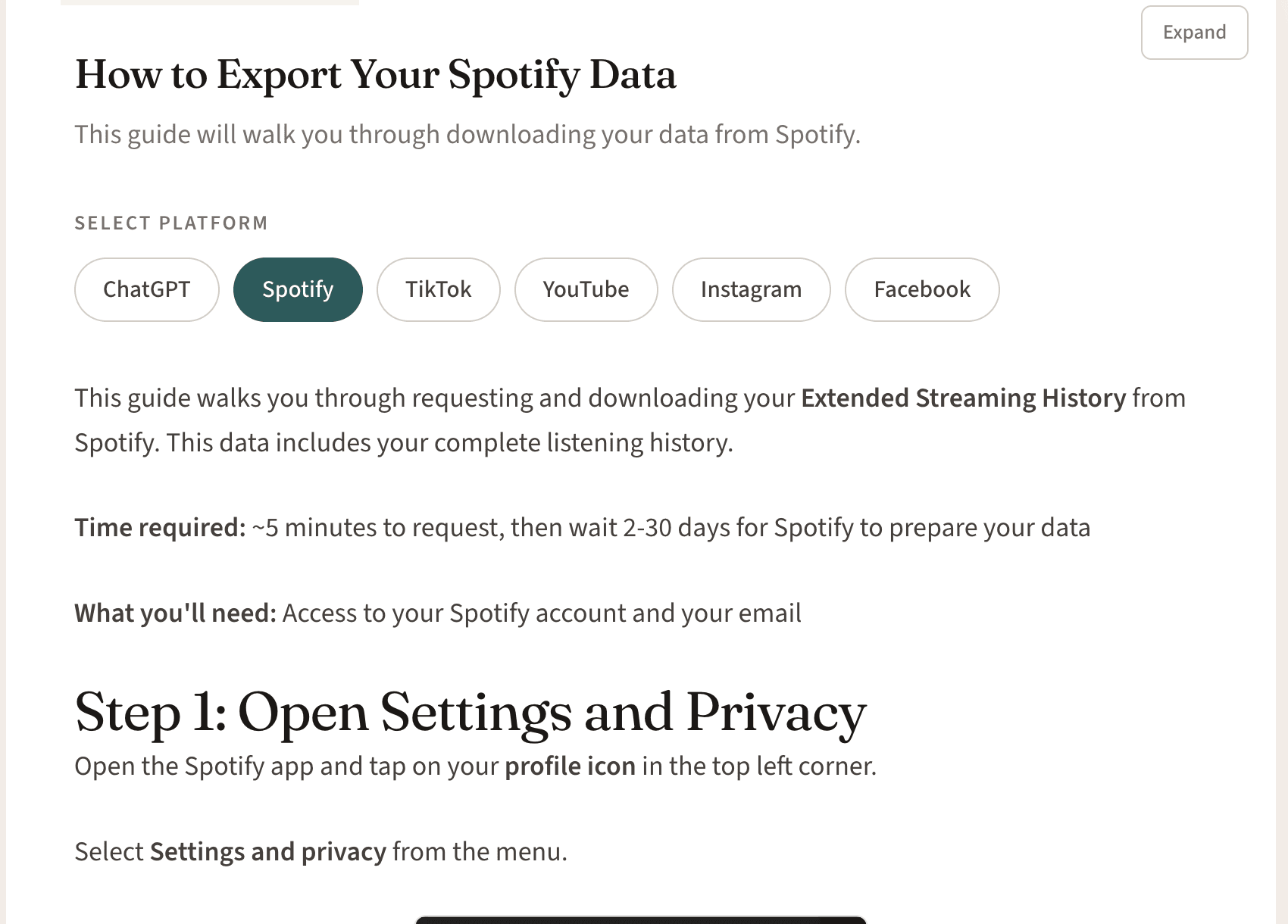Click the currently selected Spotify pill
1288x924 pixels.
point(298,289)
